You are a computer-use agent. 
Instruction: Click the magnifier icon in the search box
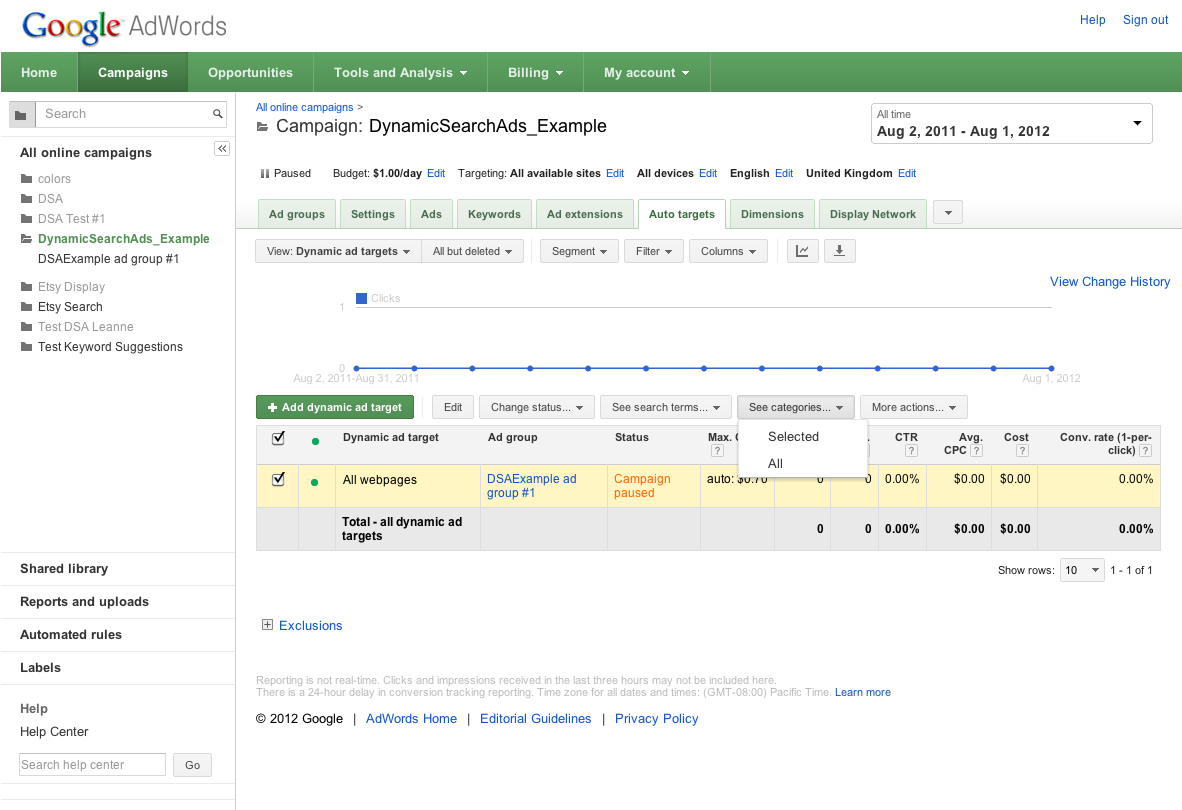coord(218,114)
